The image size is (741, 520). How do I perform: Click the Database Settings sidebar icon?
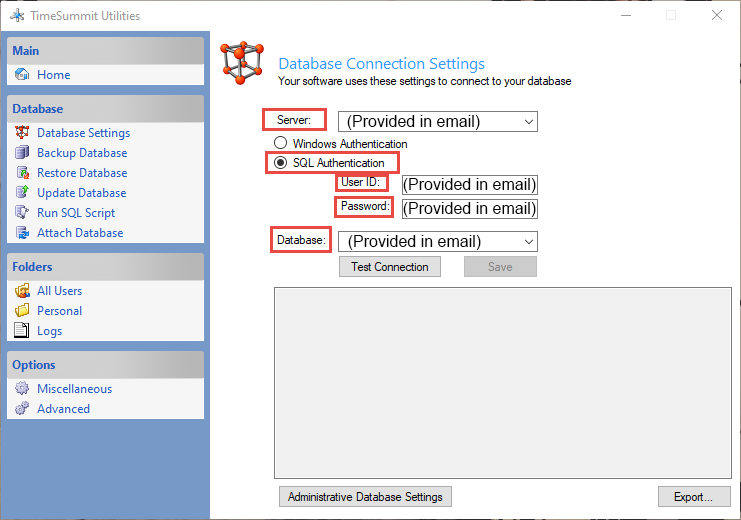point(22,133)
